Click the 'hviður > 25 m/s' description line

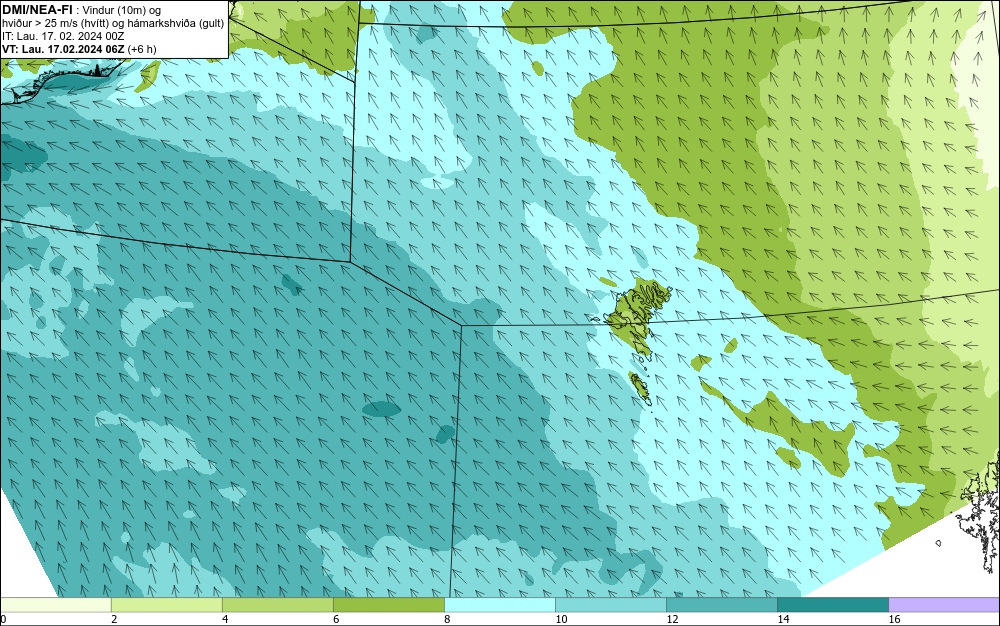pyautogui.click(x=113, y=23)
